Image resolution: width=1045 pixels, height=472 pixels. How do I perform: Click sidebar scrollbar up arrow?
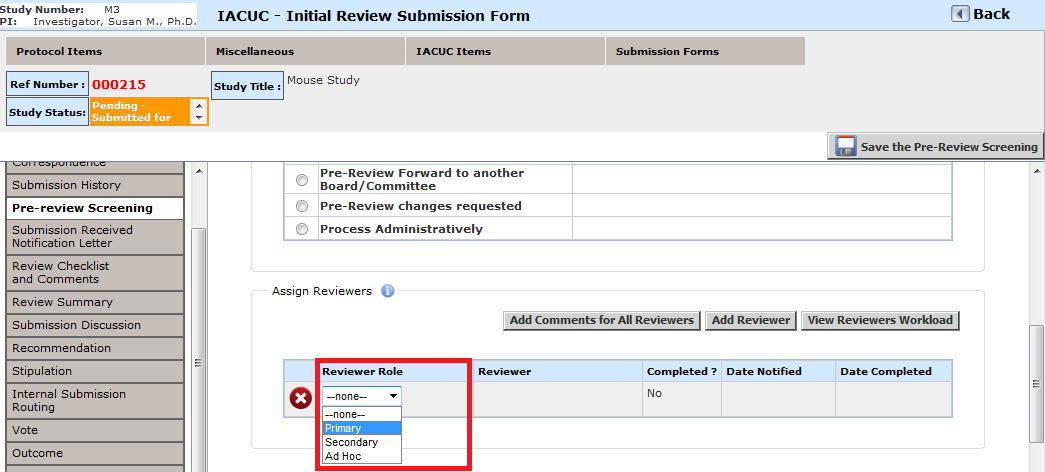(199, 171)
